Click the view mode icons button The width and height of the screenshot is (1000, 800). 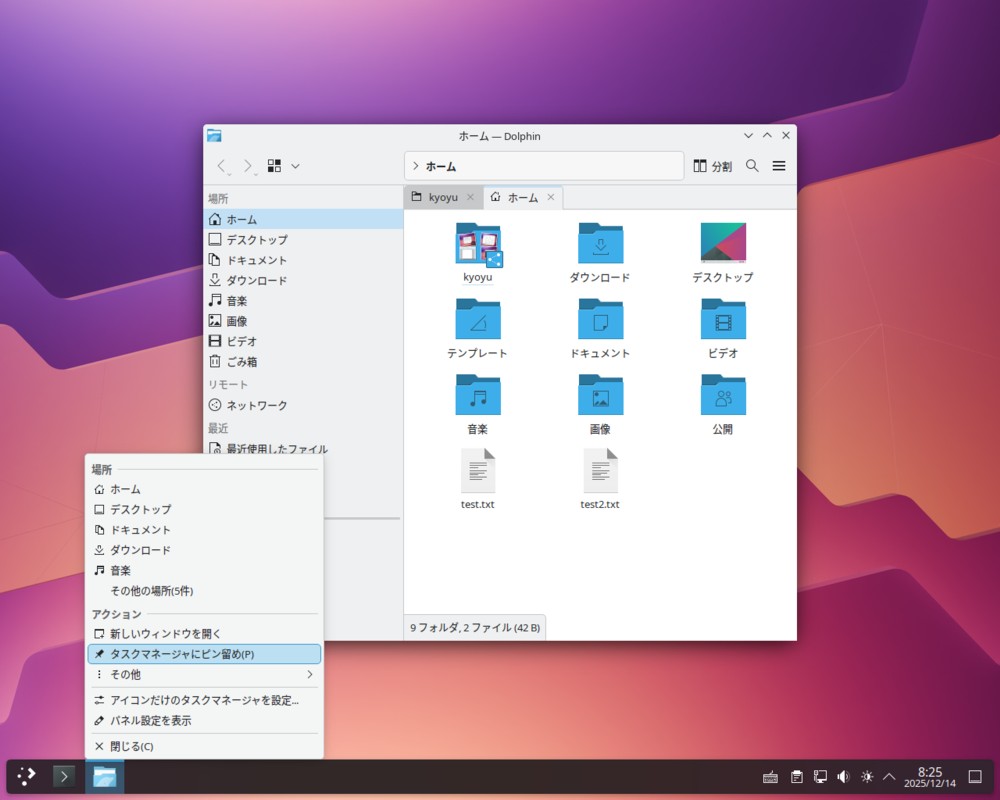coord(275,166)
